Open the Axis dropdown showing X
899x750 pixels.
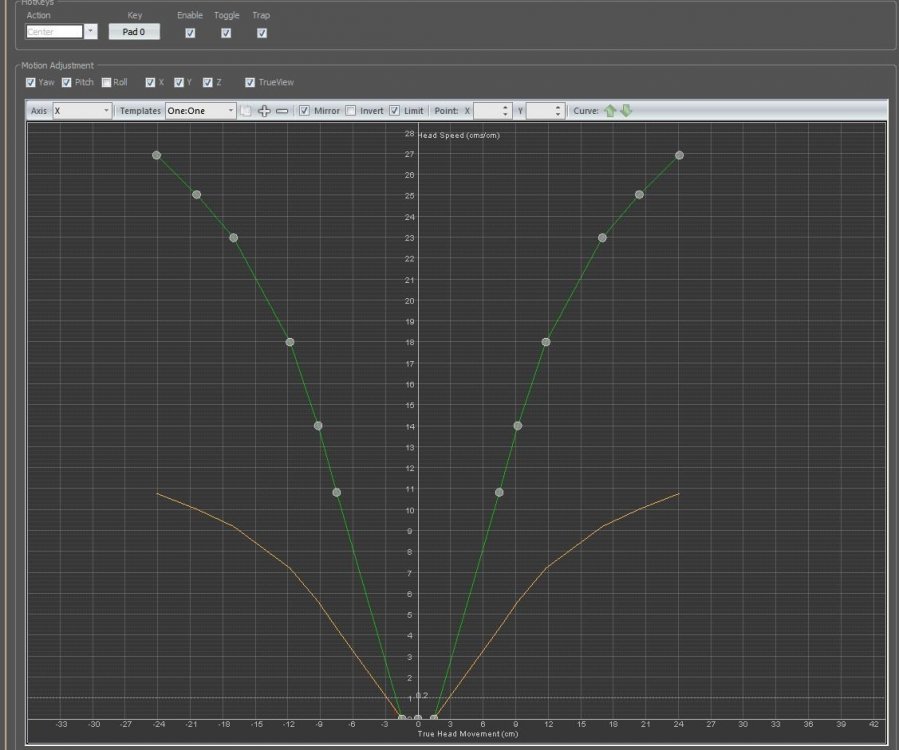click(x=82, y=111)
